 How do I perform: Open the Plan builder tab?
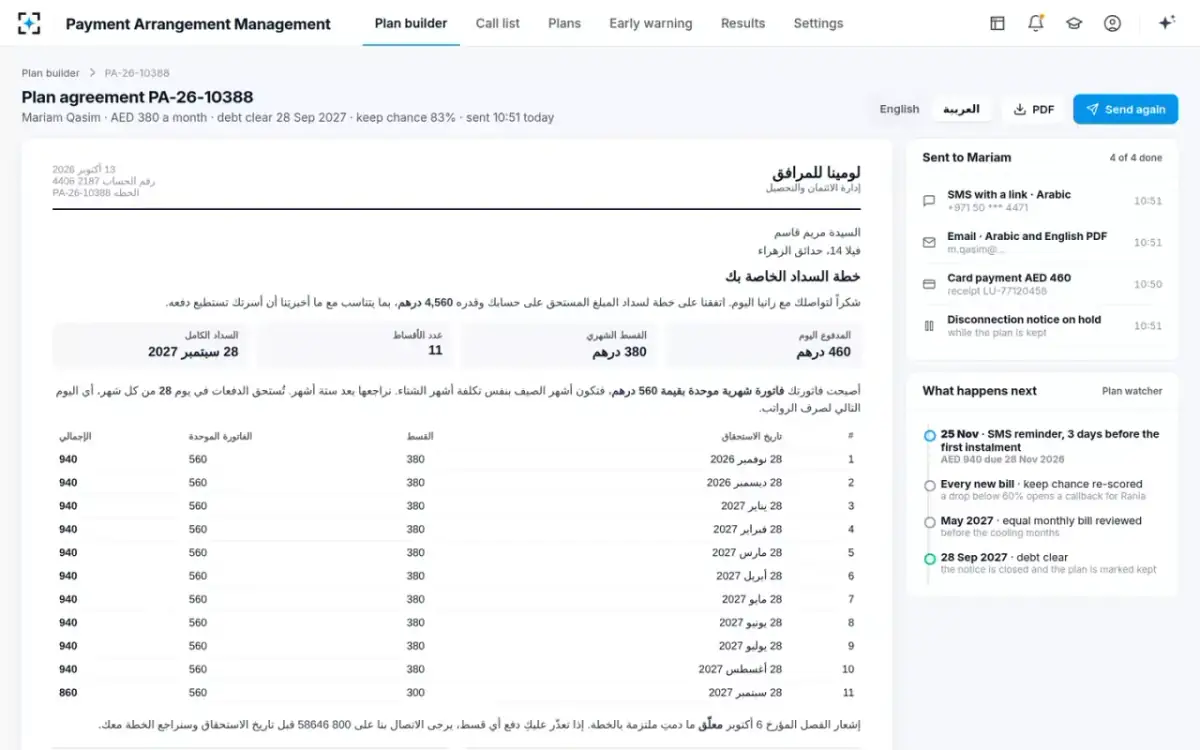point(411,23)
